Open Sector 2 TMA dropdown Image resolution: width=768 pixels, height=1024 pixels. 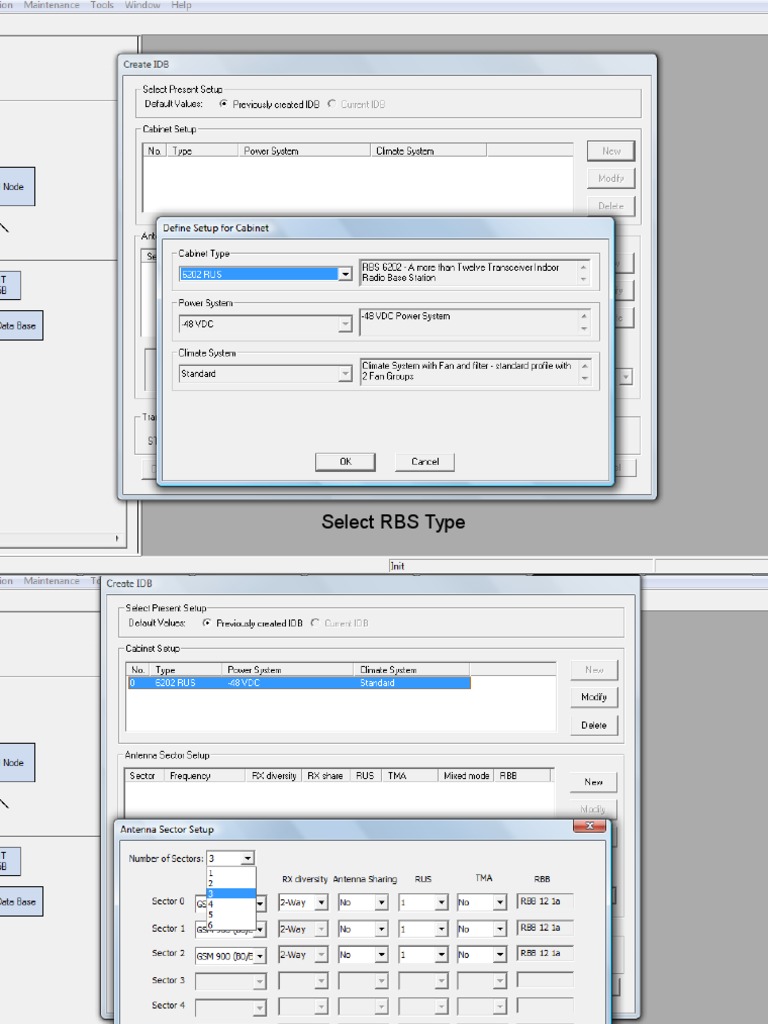500,955
